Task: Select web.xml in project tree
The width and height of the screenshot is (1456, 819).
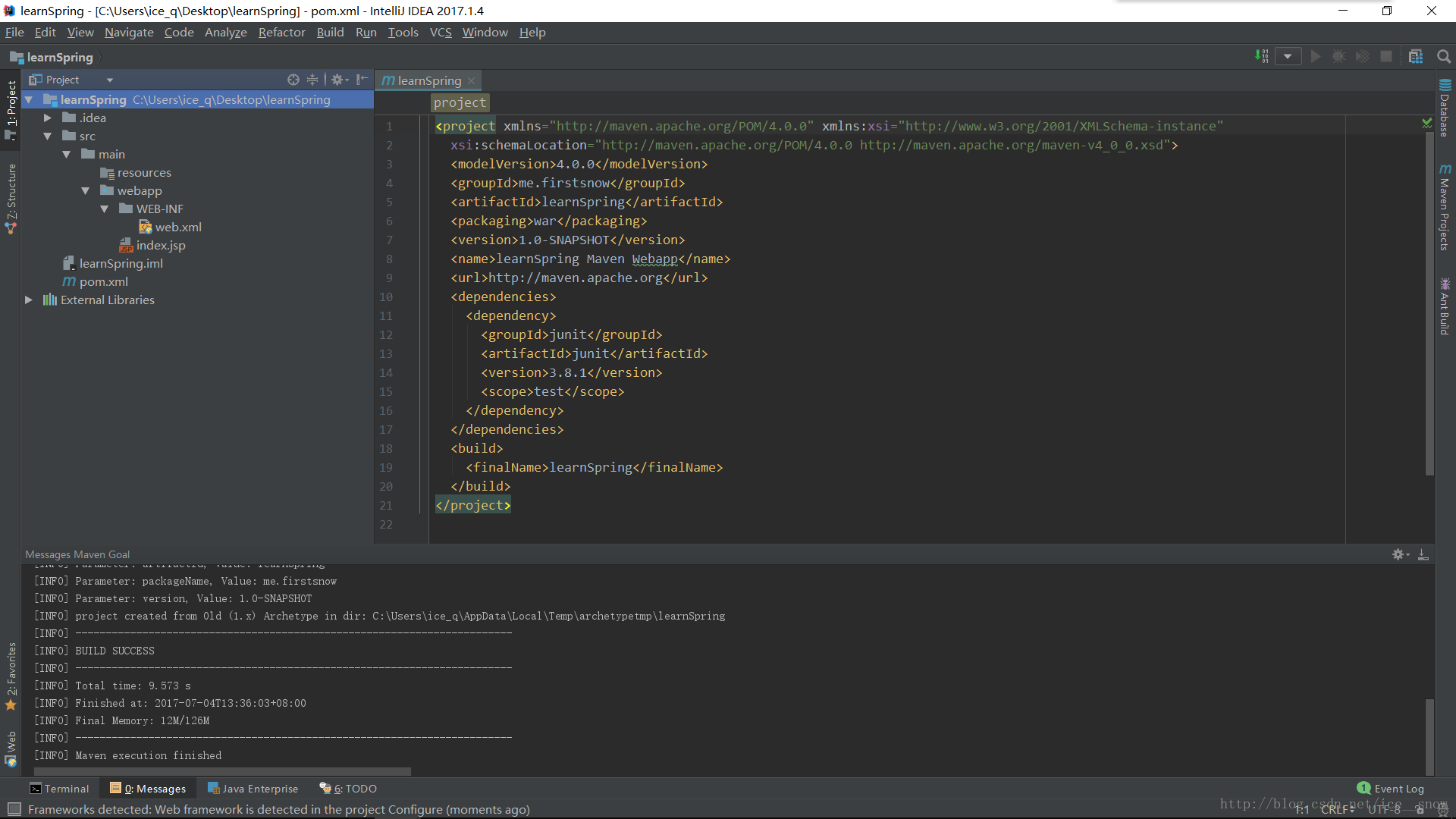Action: [x=170, y=227]
